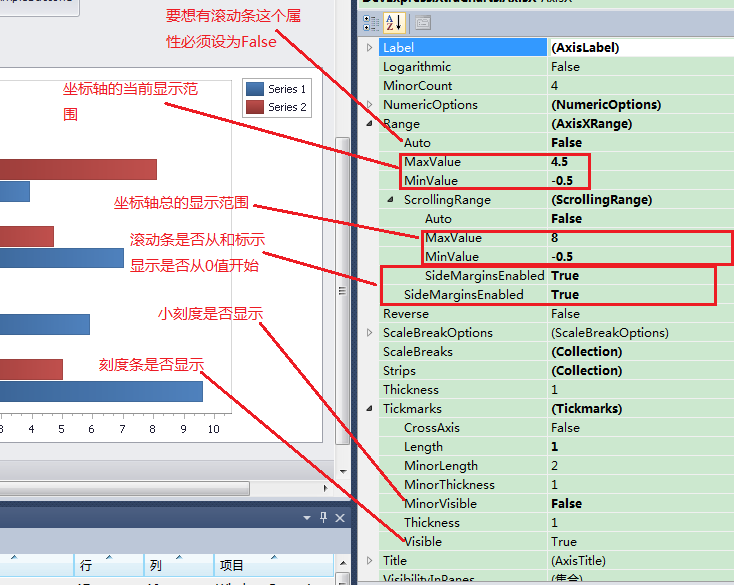
Task: Click right arrow of horizontal scrollbar
Action: pos(326,488)
